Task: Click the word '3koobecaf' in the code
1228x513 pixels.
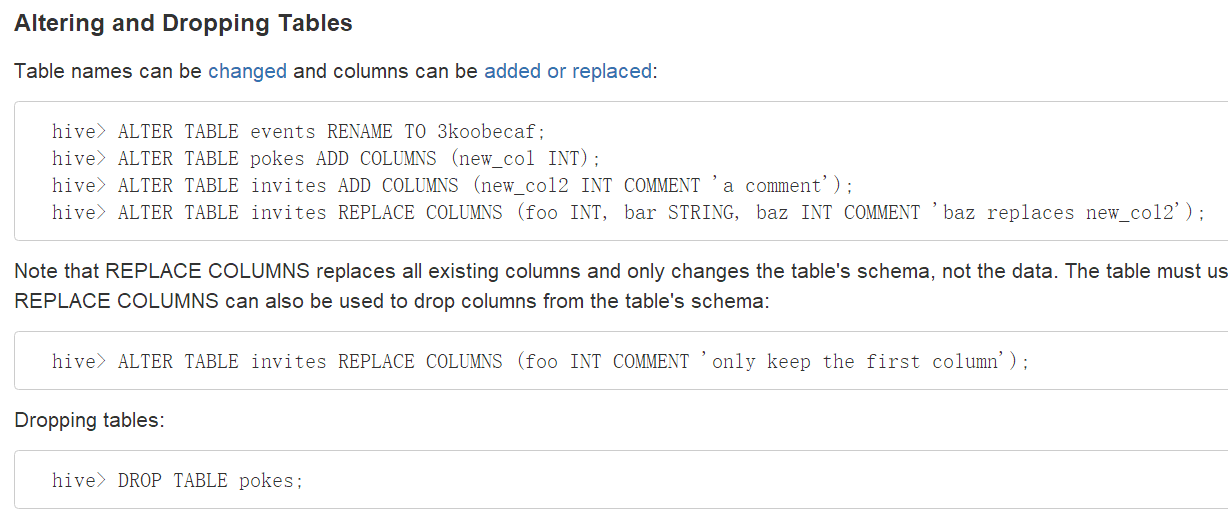Action: [x=491, y=131]
